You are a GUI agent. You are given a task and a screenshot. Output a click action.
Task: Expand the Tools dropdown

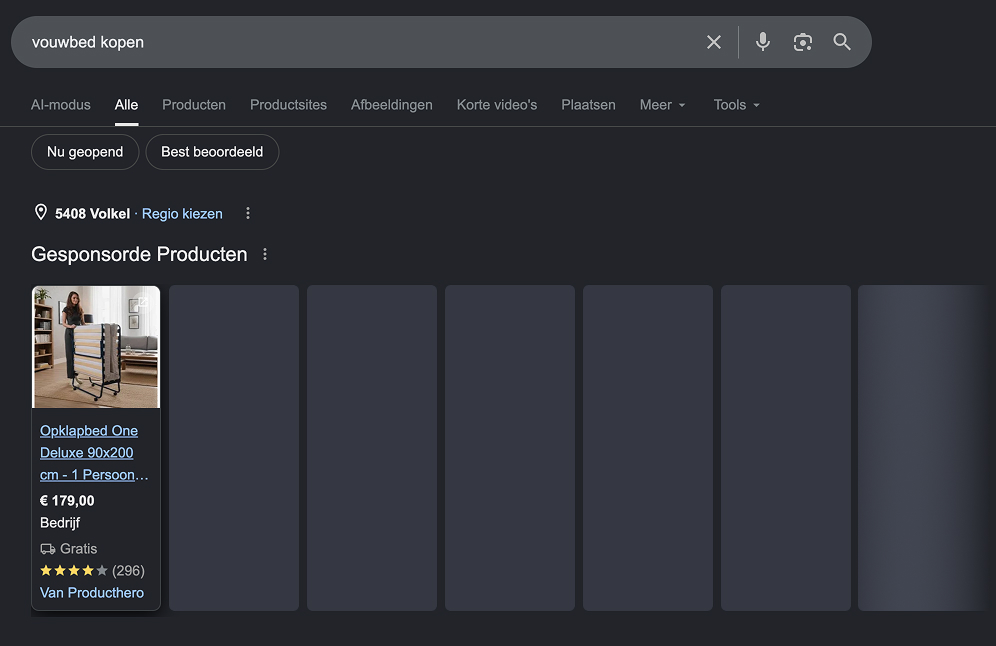(737, 105)
